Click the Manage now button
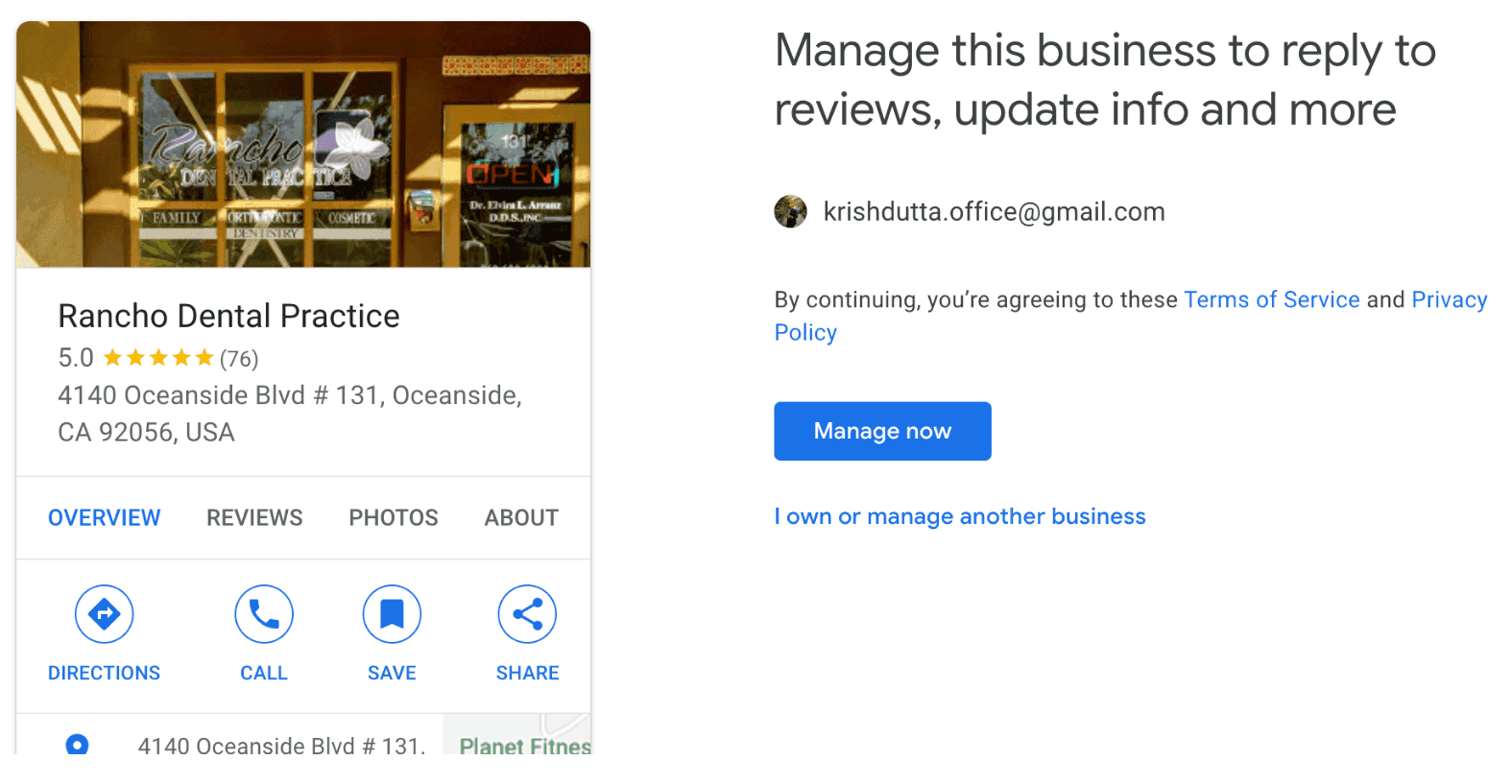 tap(882, 431)
